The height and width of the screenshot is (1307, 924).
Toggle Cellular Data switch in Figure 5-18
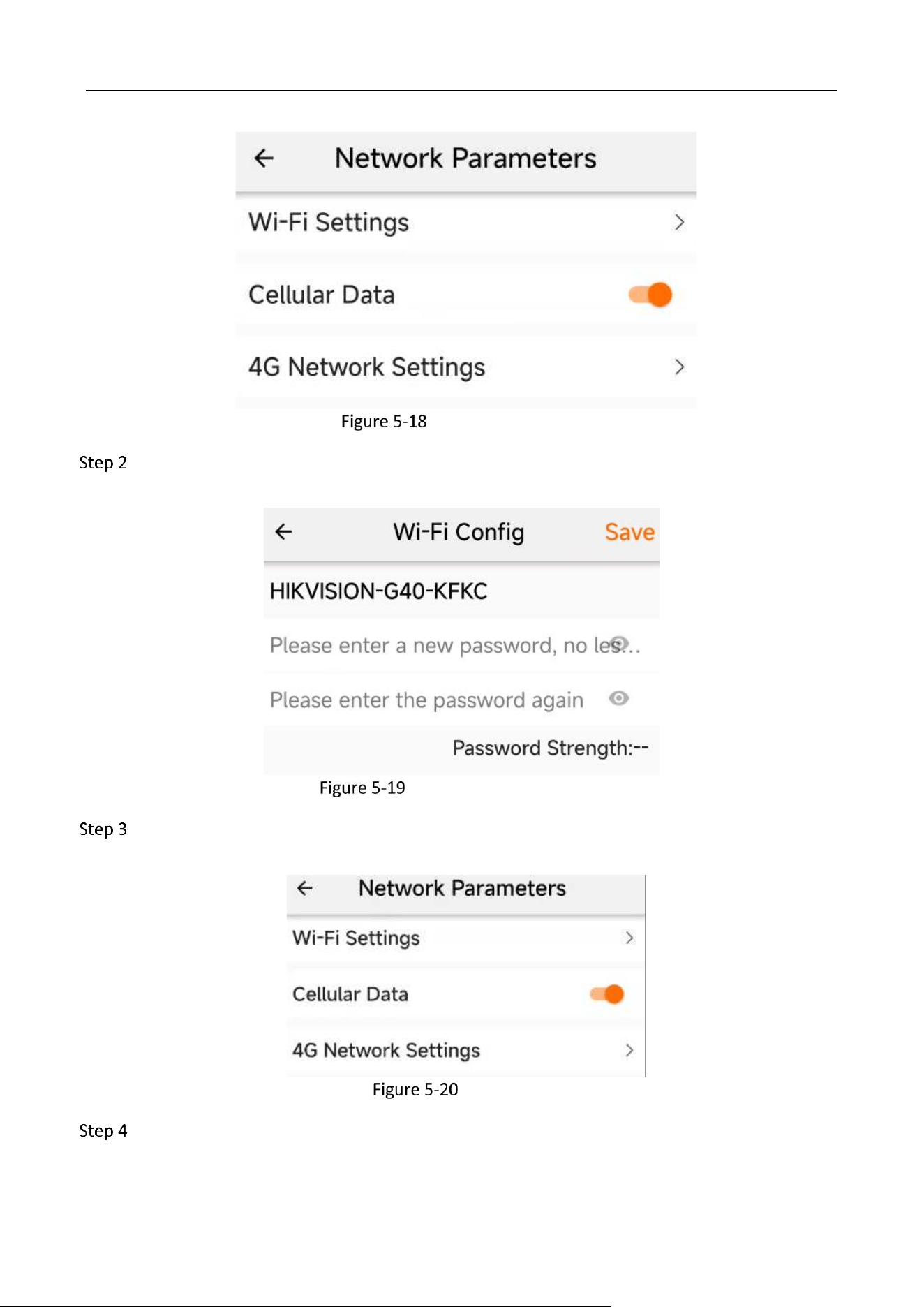pos(650,295)
